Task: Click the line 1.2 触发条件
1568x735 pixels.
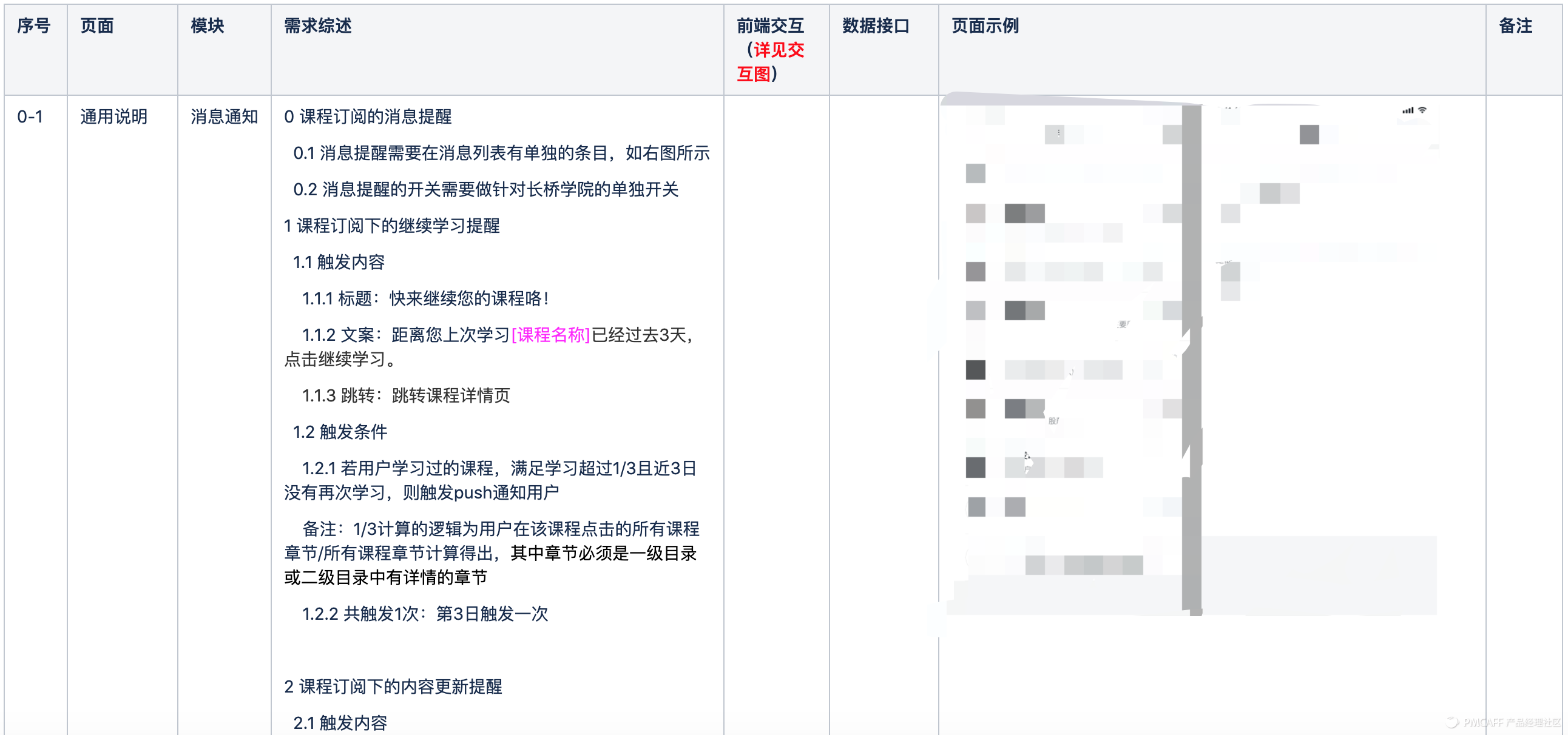Action: click(x=340, y=432)
